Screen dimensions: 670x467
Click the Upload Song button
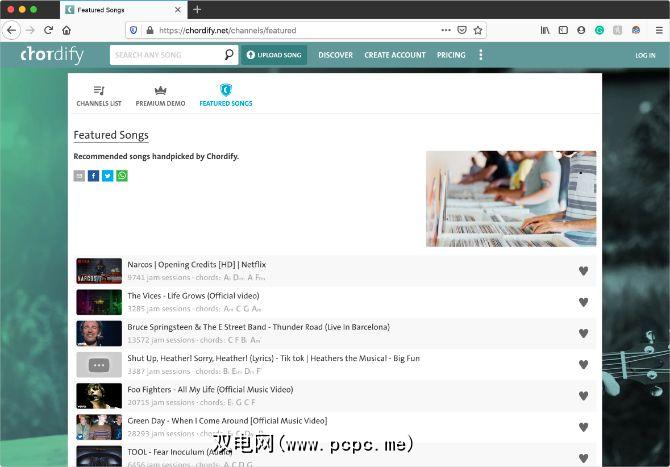[x=274, y=55]
